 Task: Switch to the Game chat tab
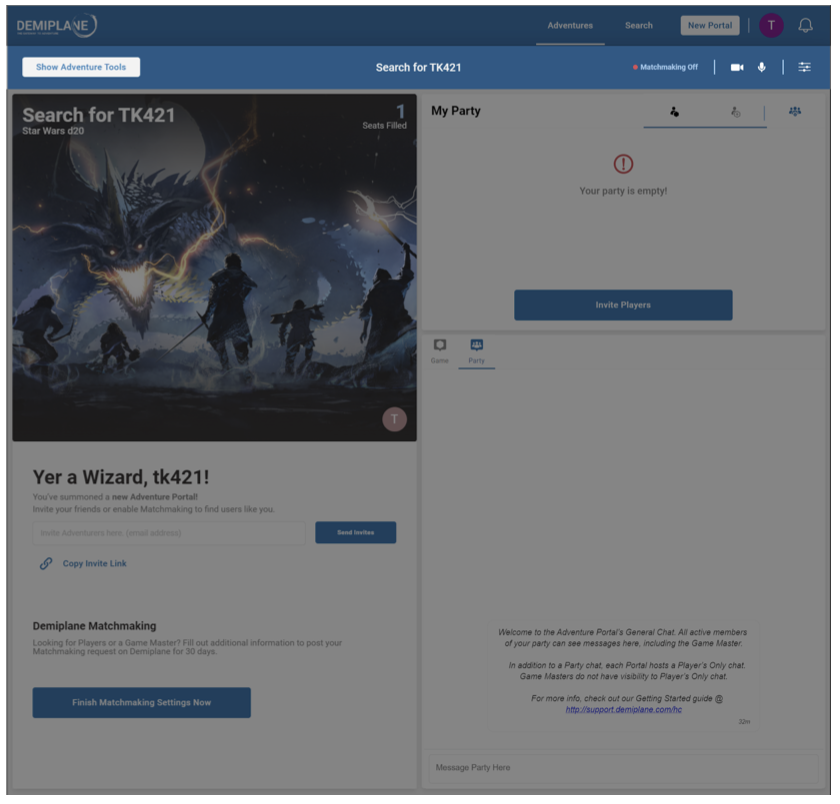(440, 351)
